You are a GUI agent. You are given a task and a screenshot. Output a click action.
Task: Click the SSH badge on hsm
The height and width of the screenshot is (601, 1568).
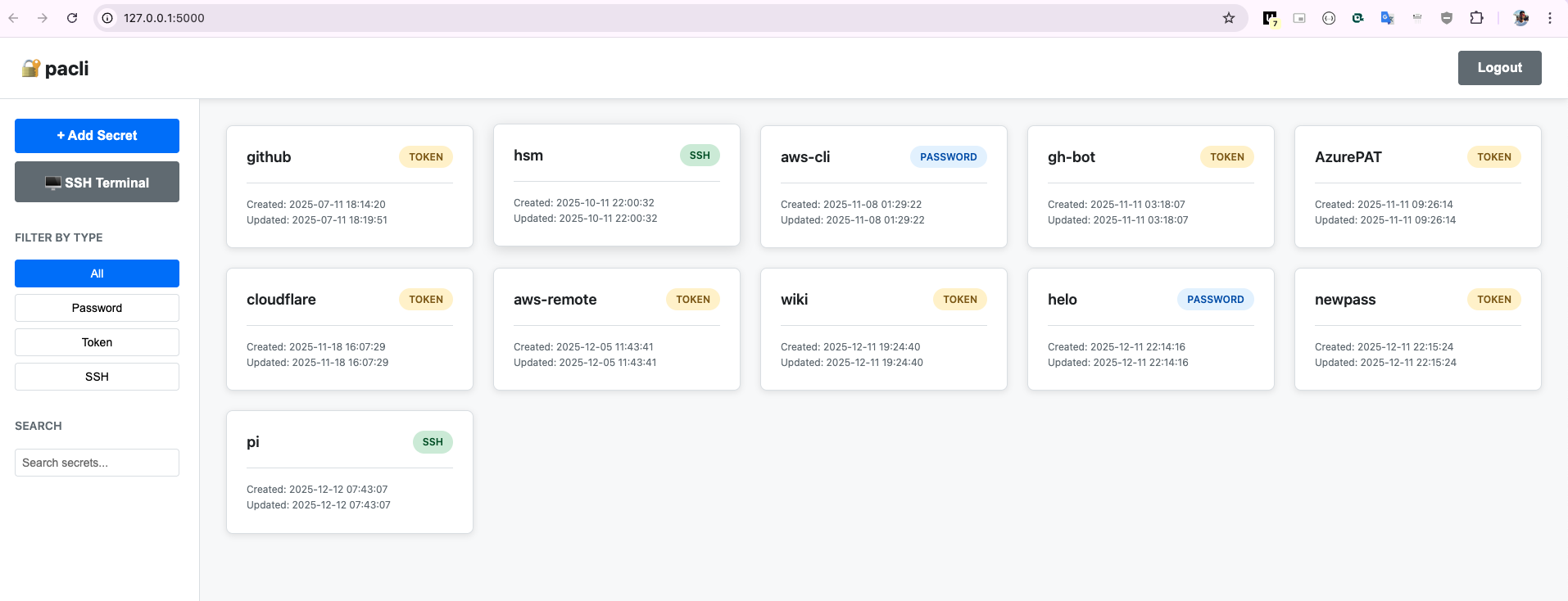point(700,156)
